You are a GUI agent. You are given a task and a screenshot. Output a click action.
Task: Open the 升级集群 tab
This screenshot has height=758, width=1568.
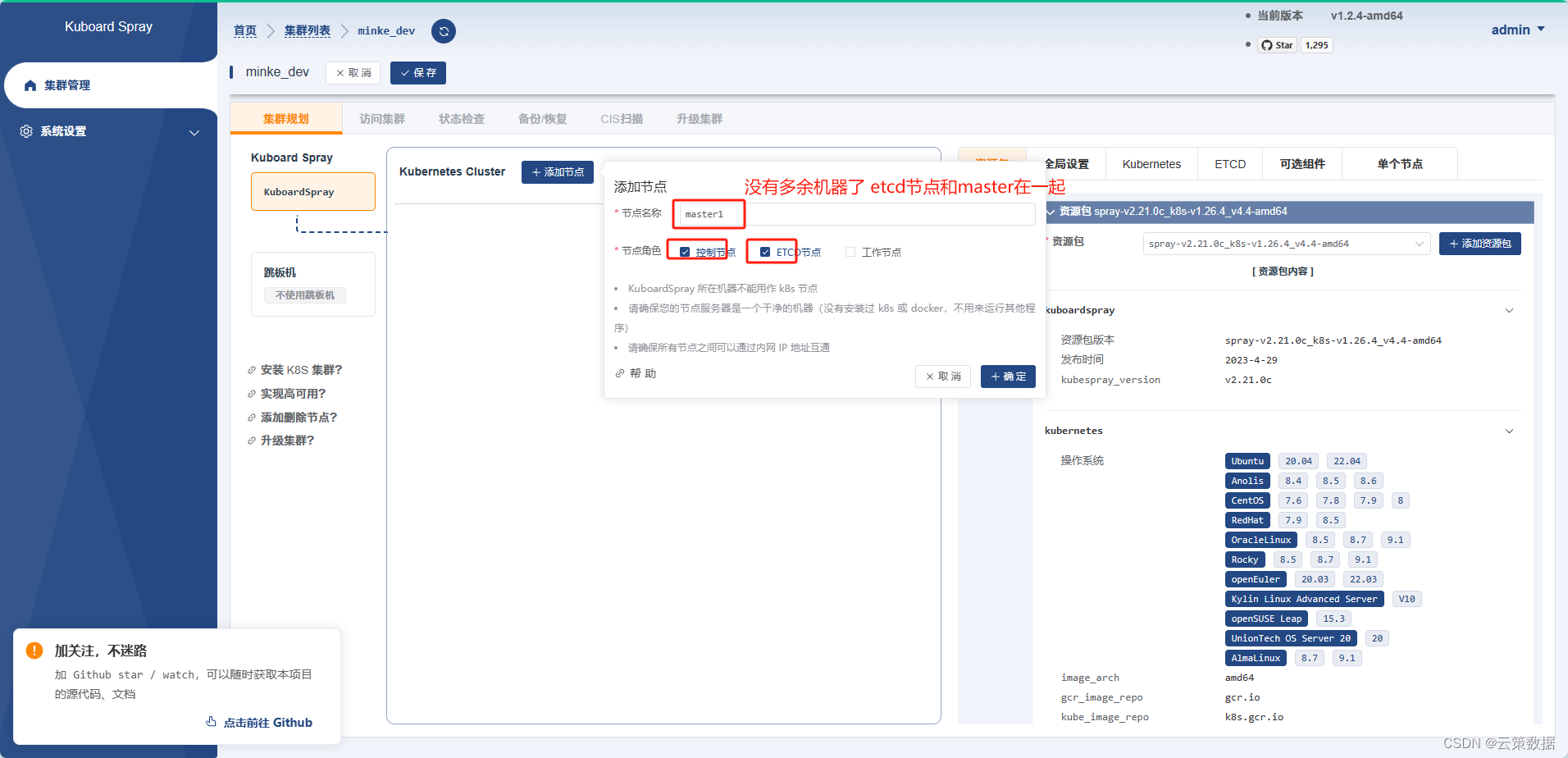tap(700, 119)
